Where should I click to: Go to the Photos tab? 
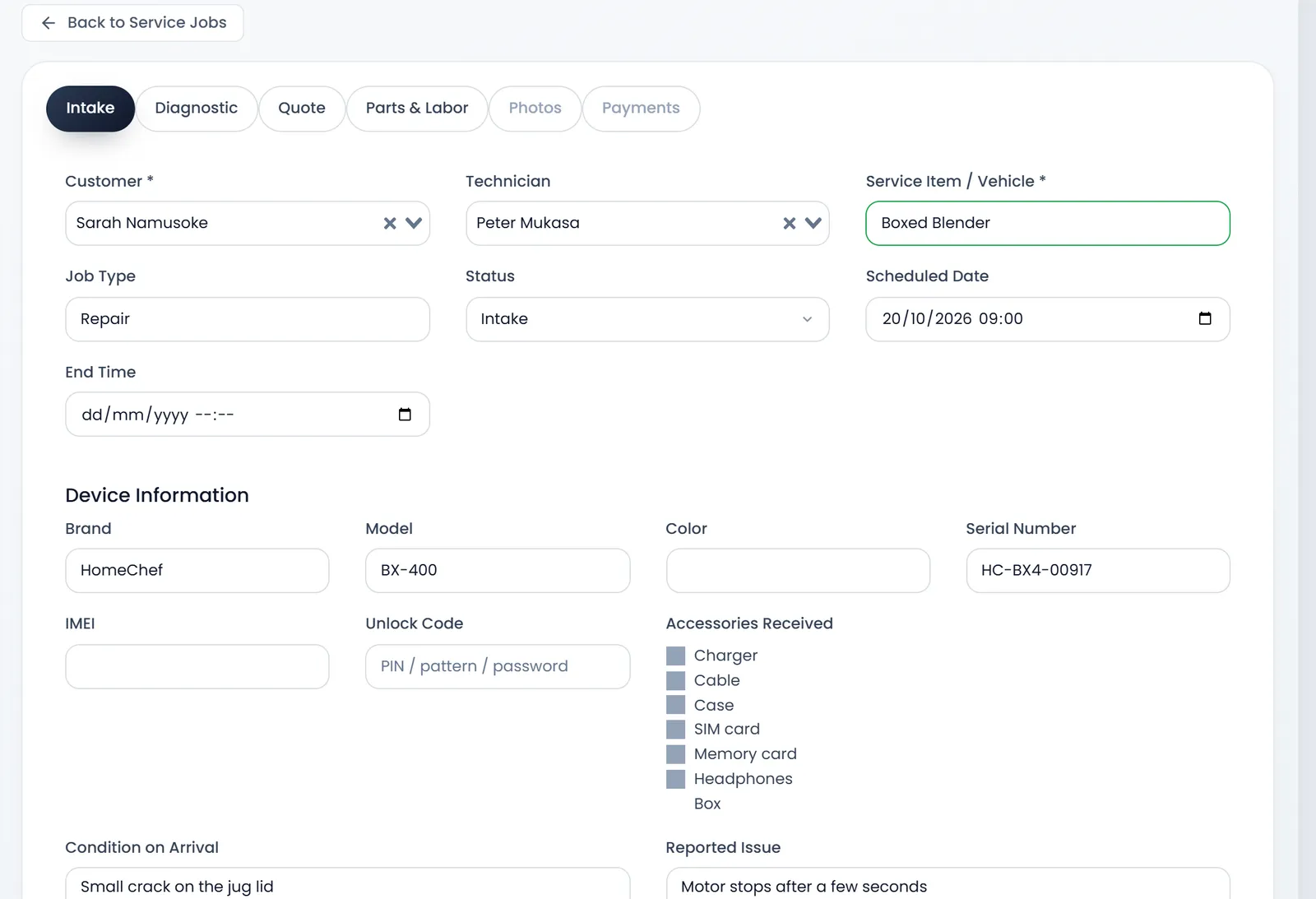[535, 109]
